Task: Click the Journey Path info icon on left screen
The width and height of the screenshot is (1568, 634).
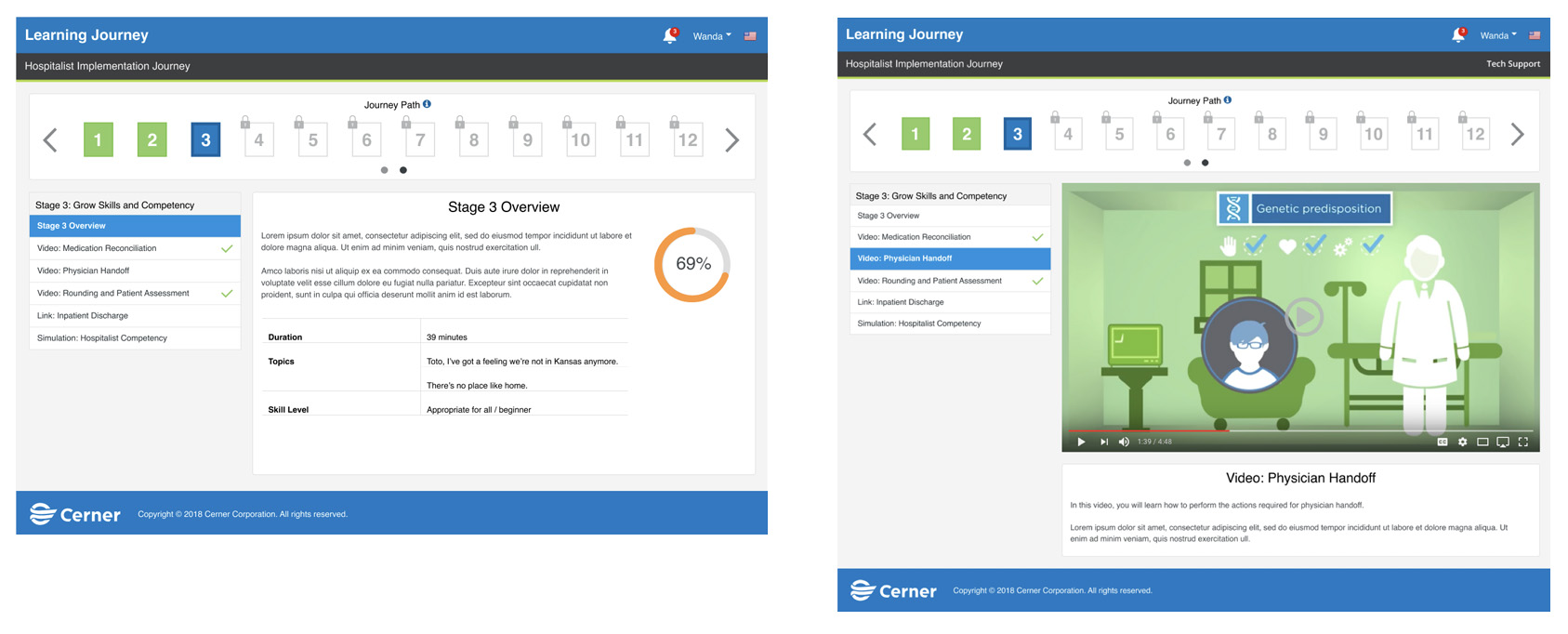Action: click(x=428, y=104)
